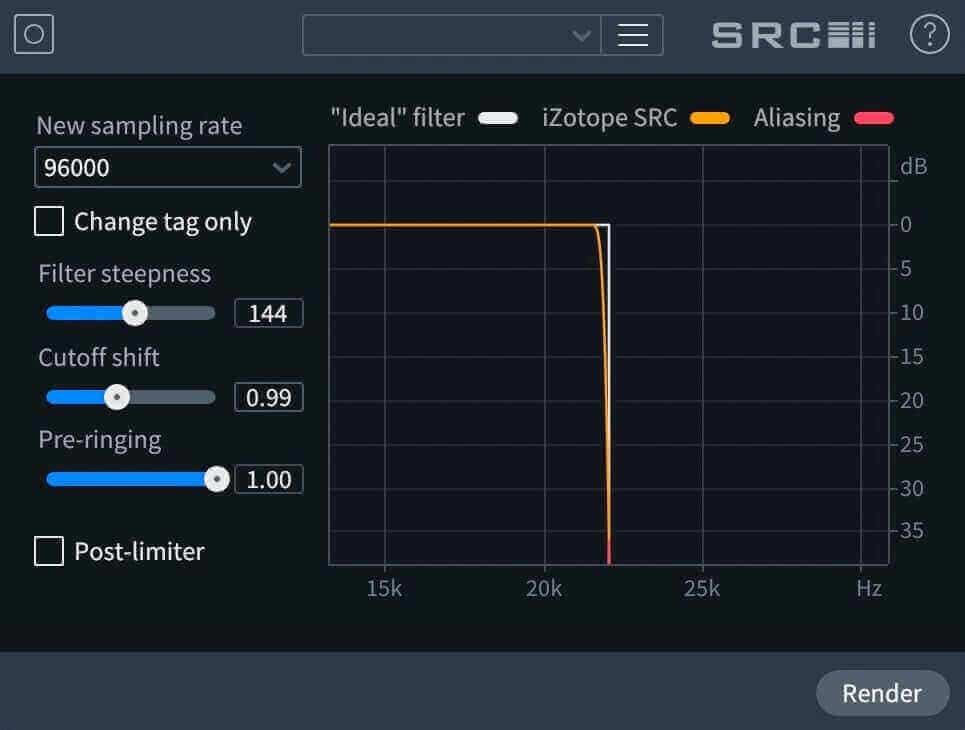Viewport: 965px width, 730px height.
Task: Enable the Change tag only checkbox
Action: [x=49, y=221]
